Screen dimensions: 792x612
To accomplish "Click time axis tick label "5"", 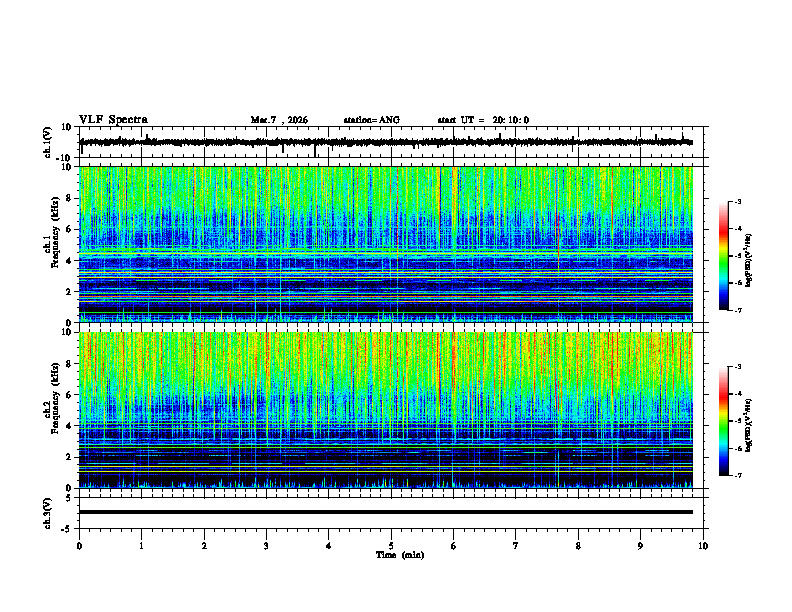I will (391, 546).
